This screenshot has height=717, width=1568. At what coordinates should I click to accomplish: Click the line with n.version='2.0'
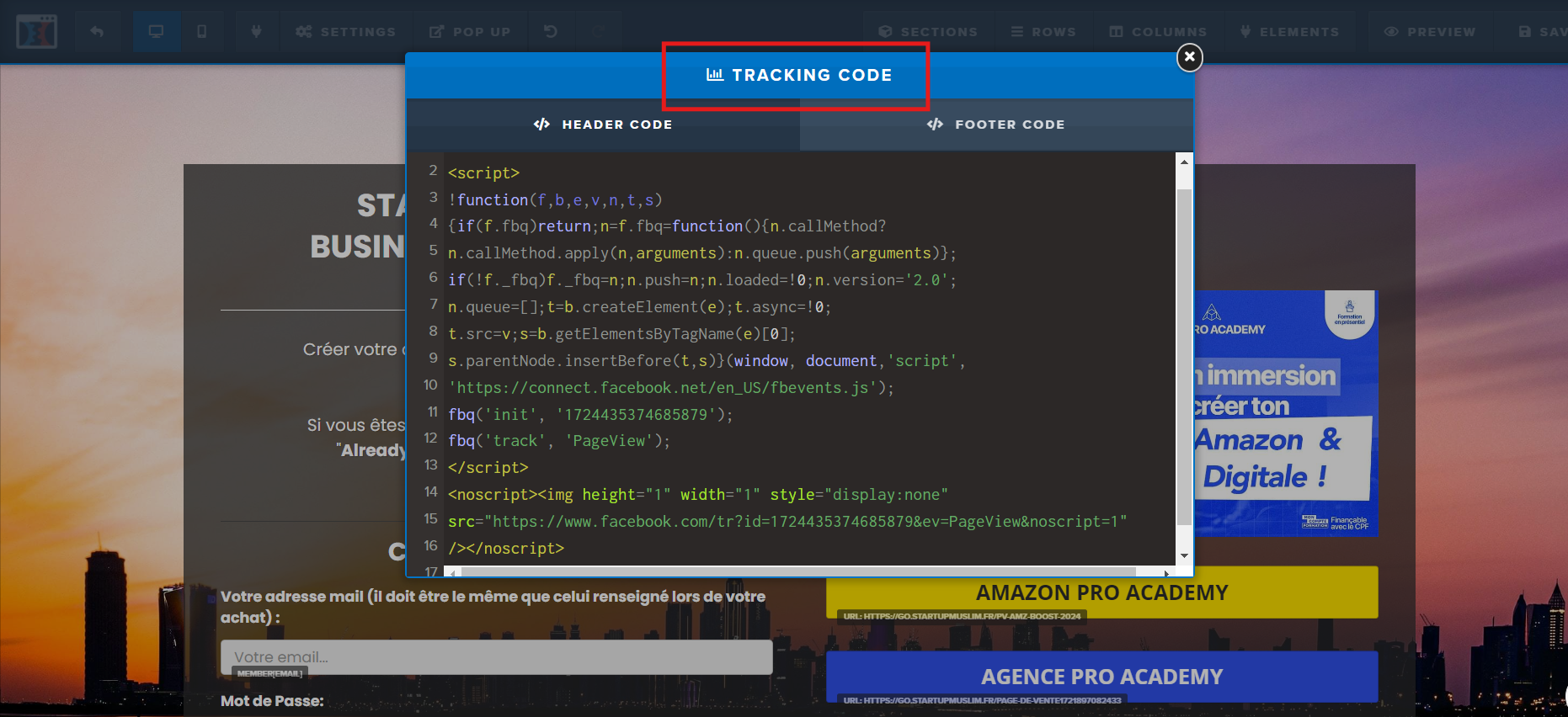coord(702,279)
